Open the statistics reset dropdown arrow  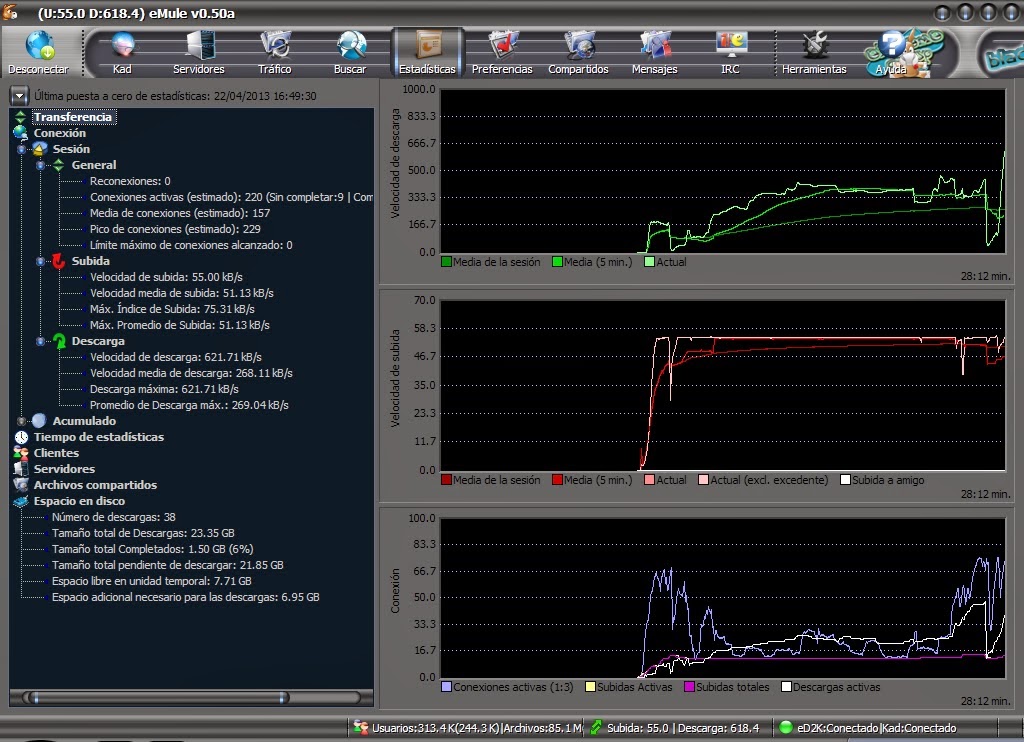pyautogui.click(x=20, y=96)
